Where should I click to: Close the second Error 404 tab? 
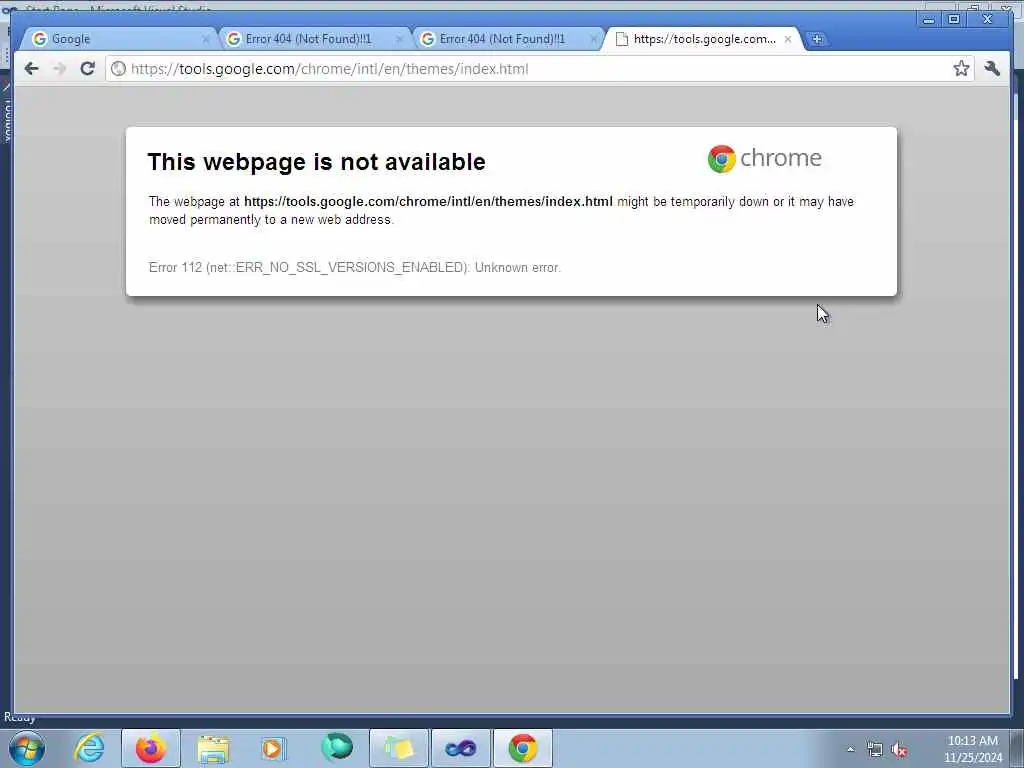coord(594,39)
